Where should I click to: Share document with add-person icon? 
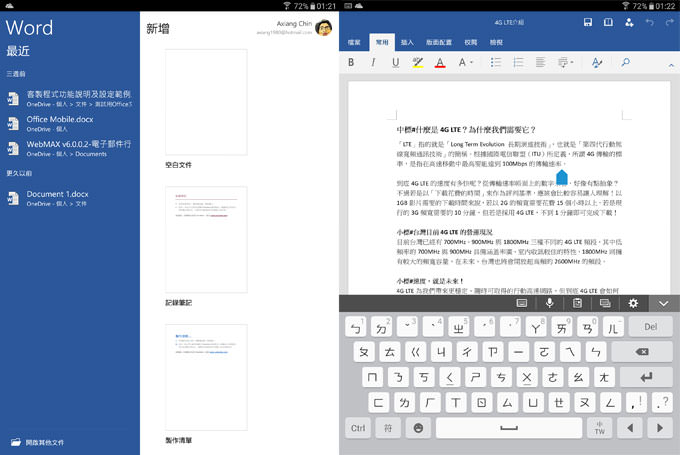[x=629, y=22]
